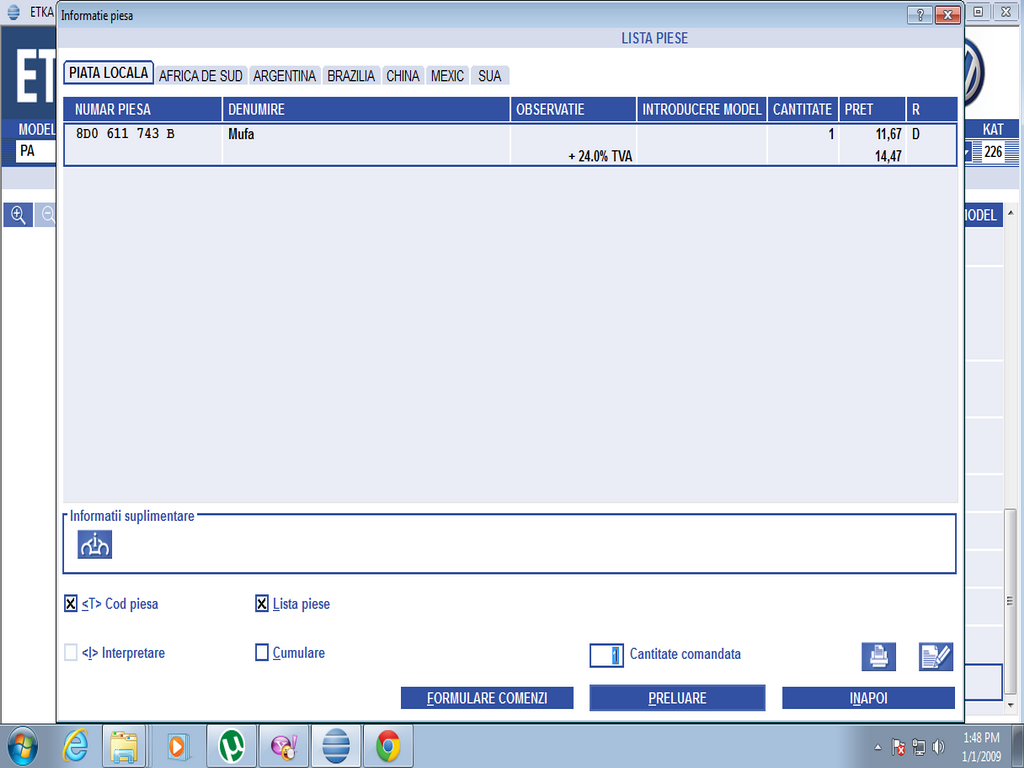1024x768 pixels.
Task: Uncheck the Cod piesa checkbox
Action: 71,604
